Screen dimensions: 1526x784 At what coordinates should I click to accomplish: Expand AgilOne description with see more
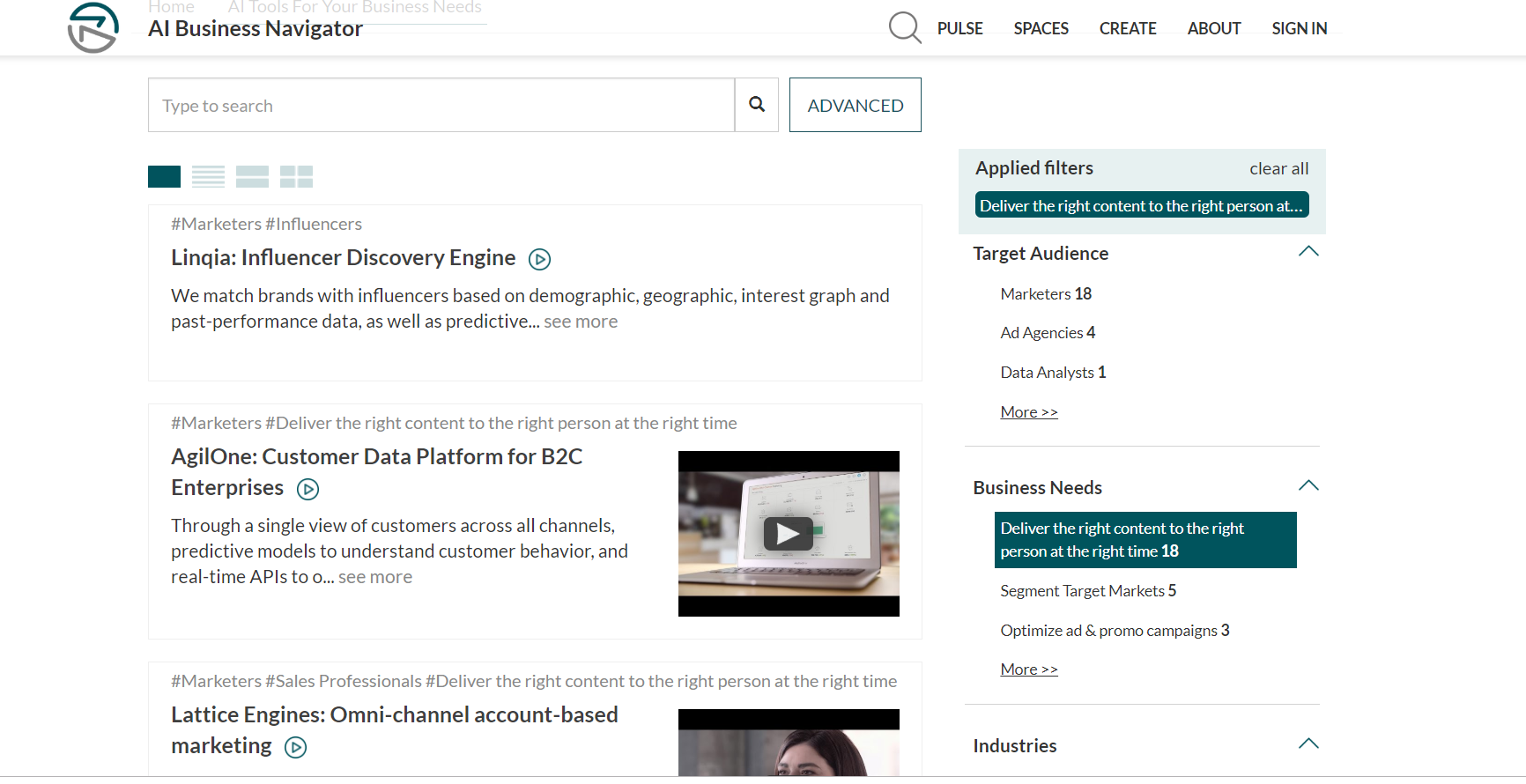click(375, 577)
